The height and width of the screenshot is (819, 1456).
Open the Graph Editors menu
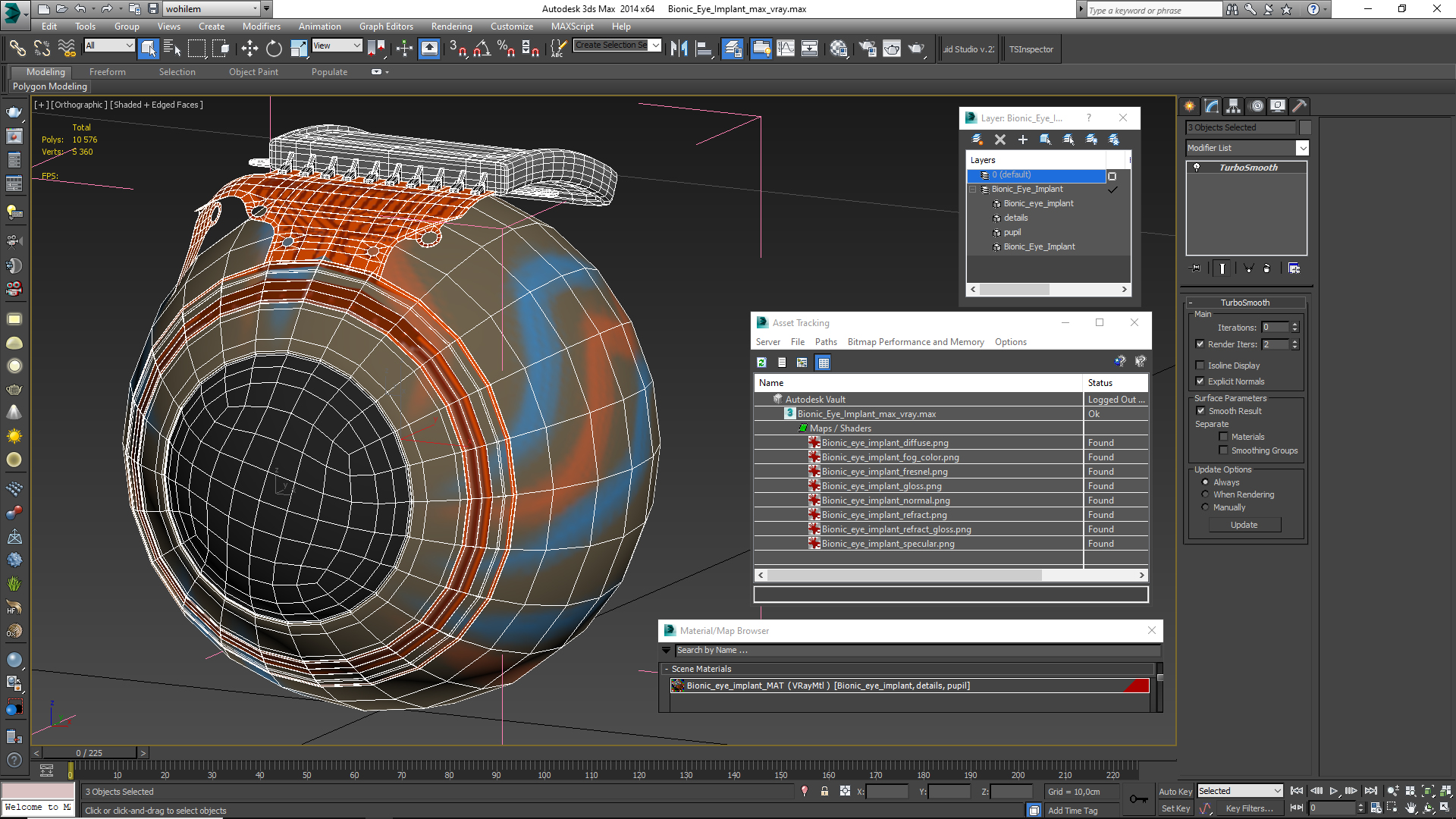[x=386, y=27]
